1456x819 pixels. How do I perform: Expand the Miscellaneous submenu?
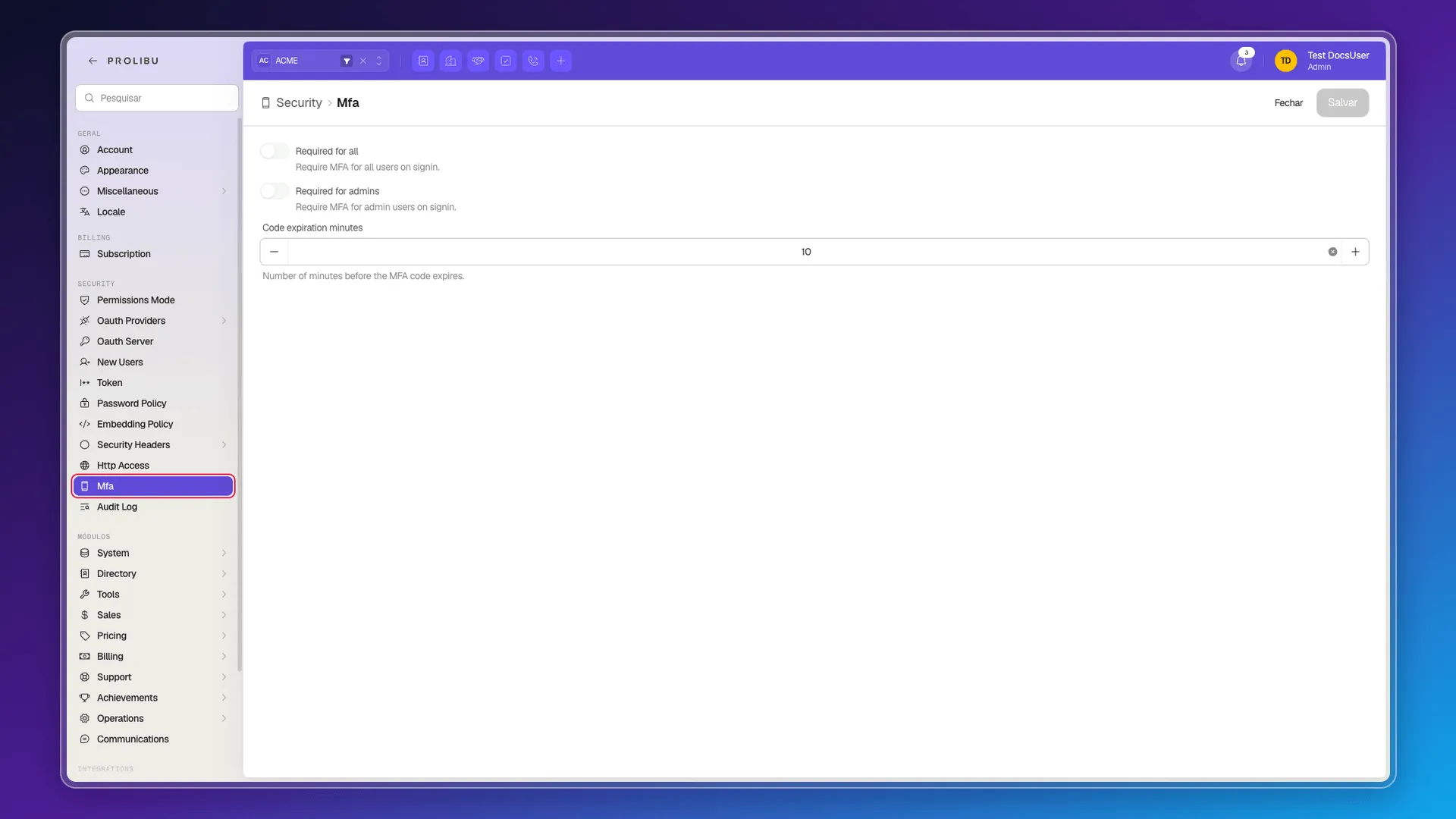pos(224,191)
